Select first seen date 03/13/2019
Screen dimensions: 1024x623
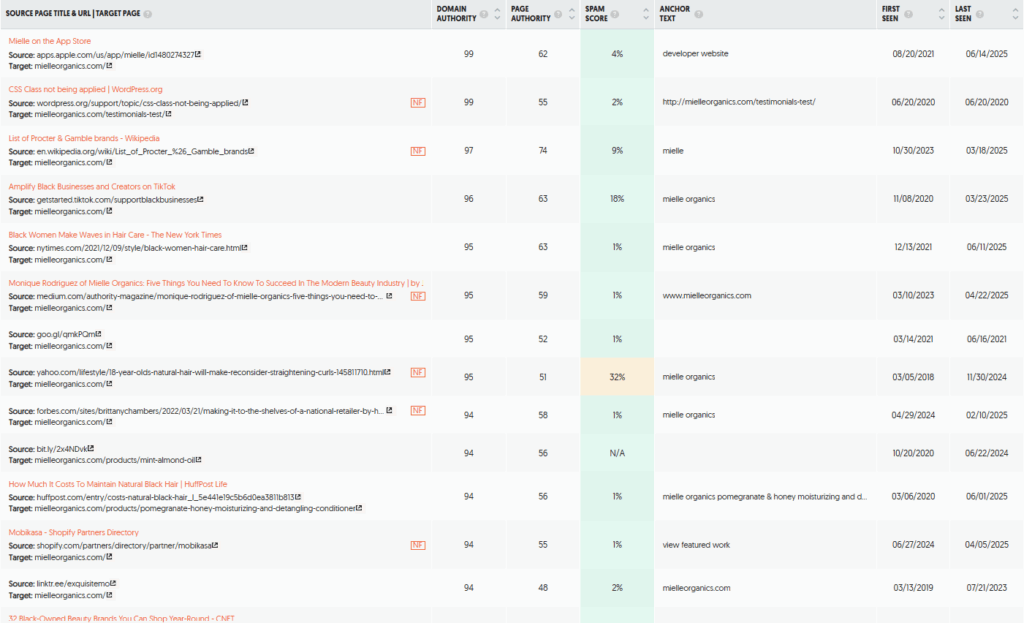tap(913, 588)
